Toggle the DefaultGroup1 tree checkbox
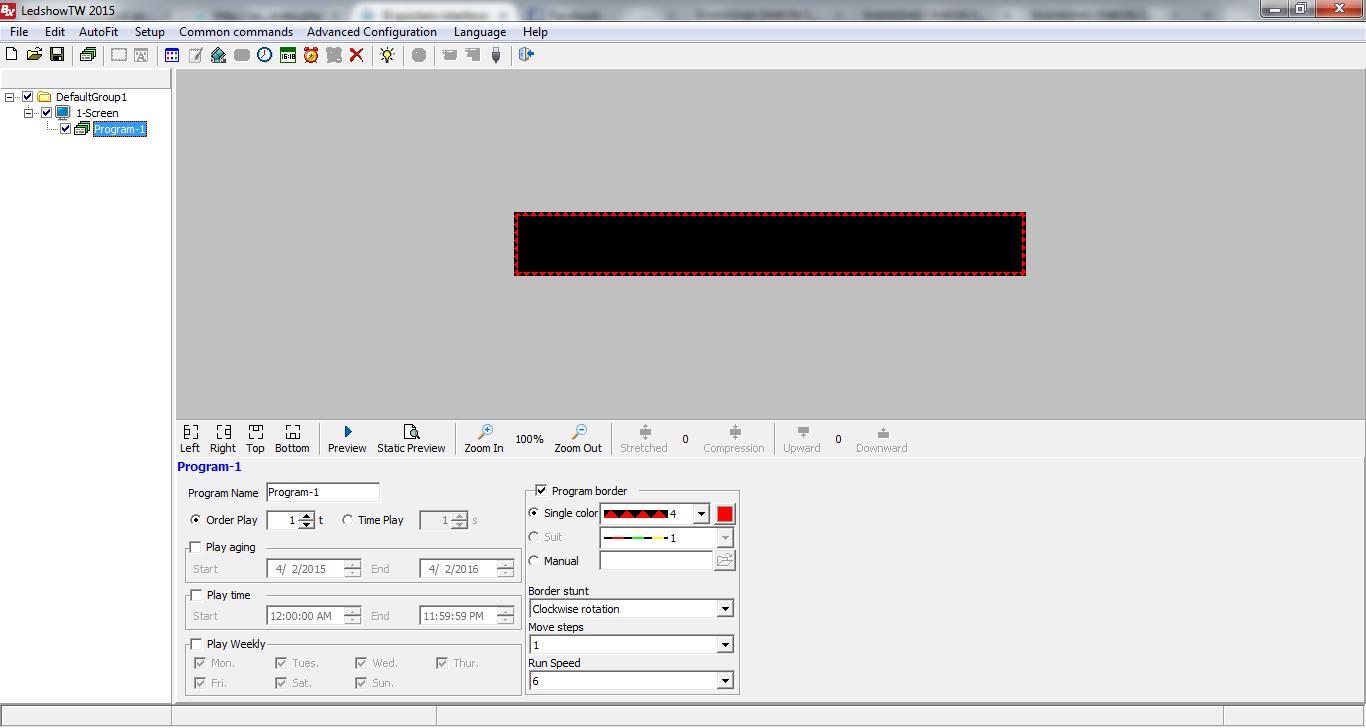Screen dimensions: 1366x728 [x=28, y=97]
